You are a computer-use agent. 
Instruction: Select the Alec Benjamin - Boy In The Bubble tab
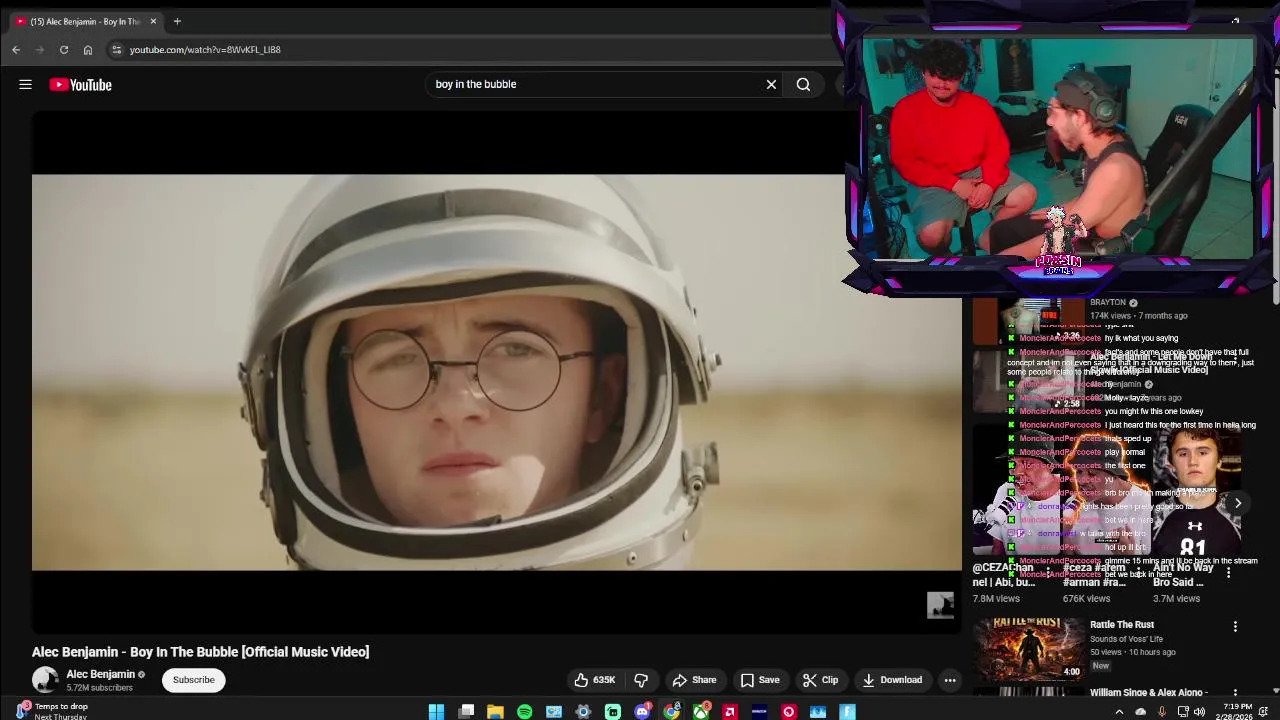tap(84, 21)
